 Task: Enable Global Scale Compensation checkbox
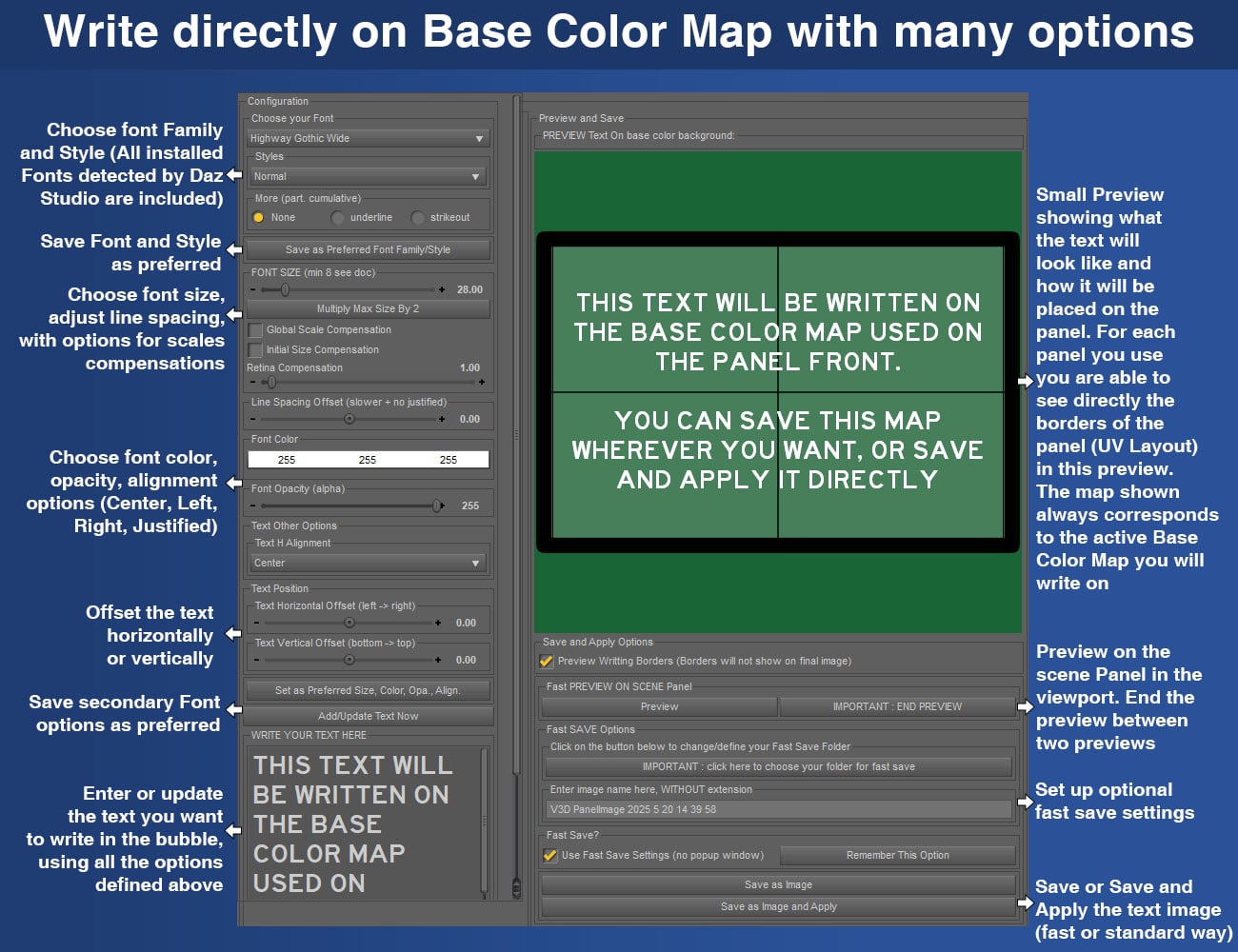(255, 330)
